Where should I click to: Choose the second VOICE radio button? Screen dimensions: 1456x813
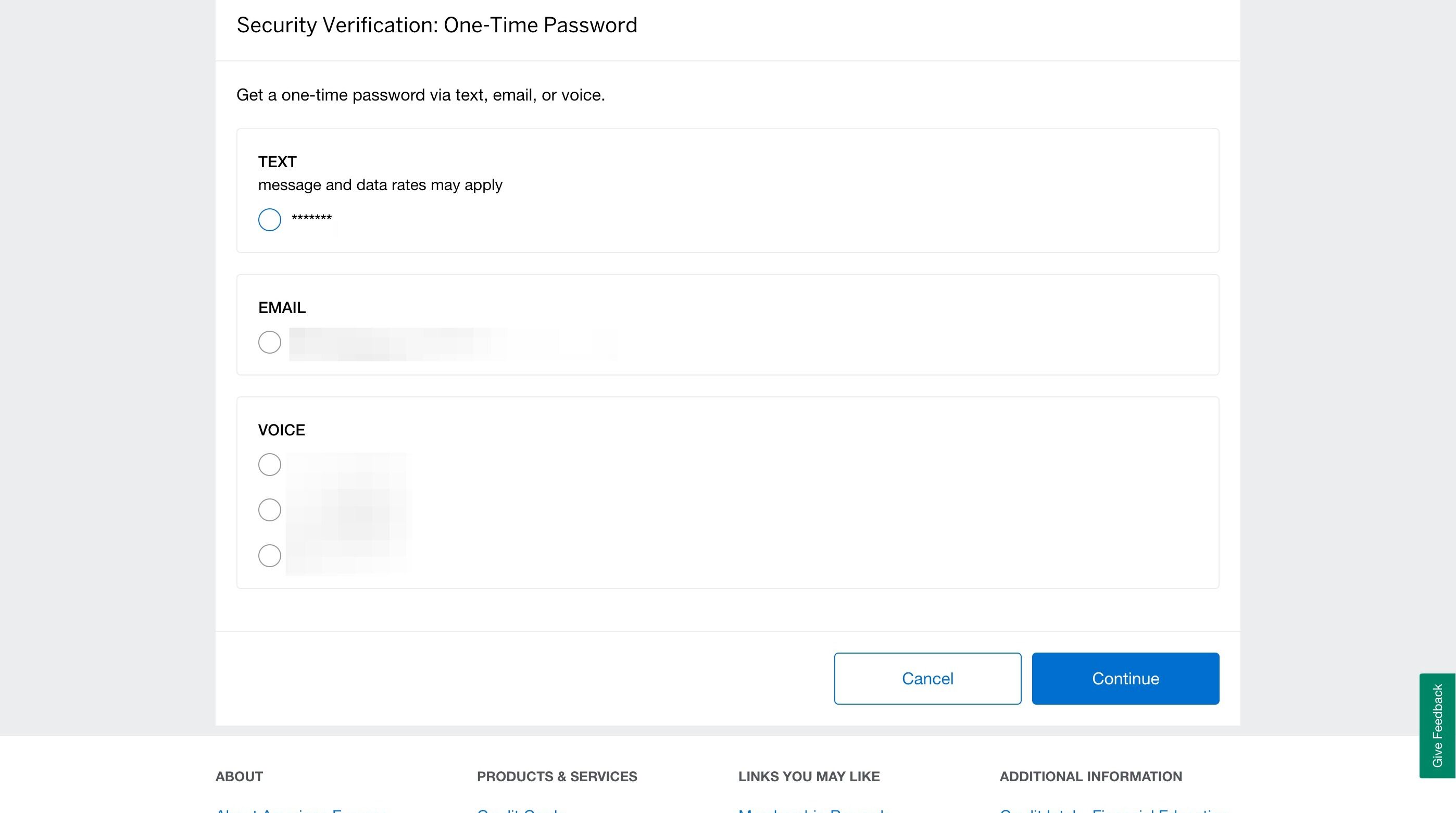pos(270,509)
